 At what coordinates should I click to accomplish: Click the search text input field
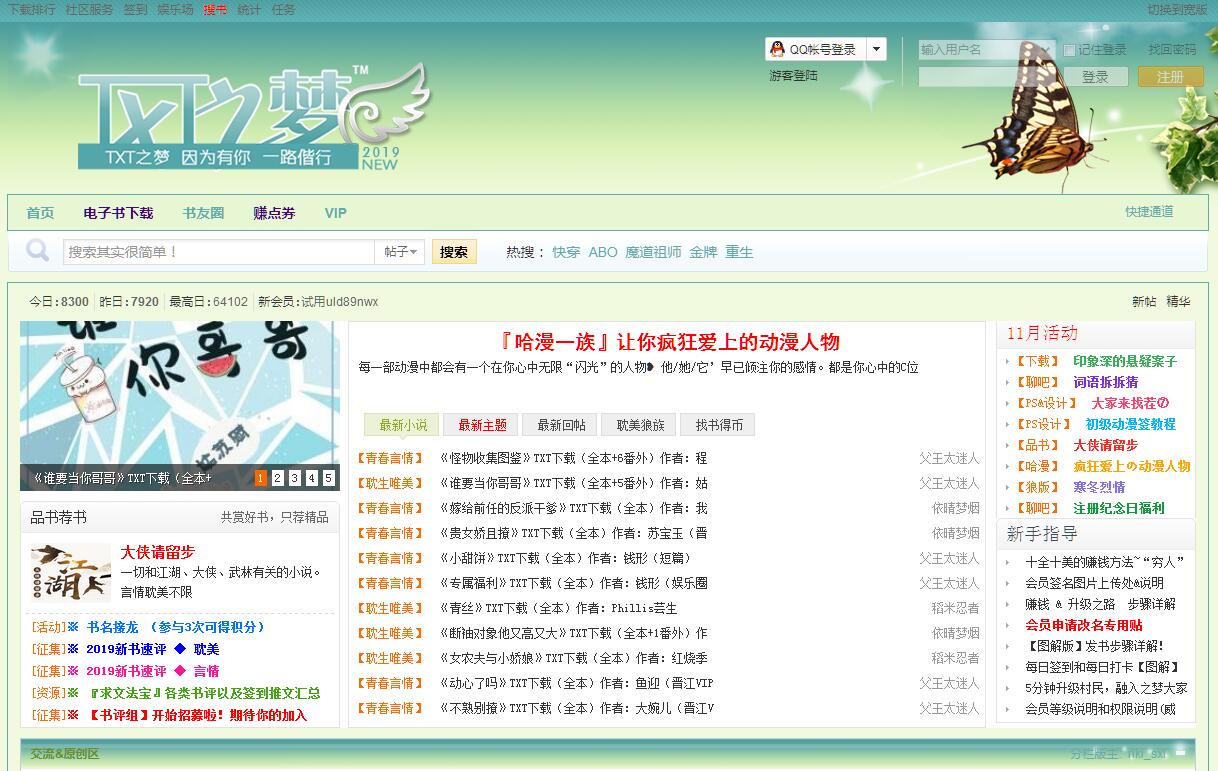click(218, 252)
